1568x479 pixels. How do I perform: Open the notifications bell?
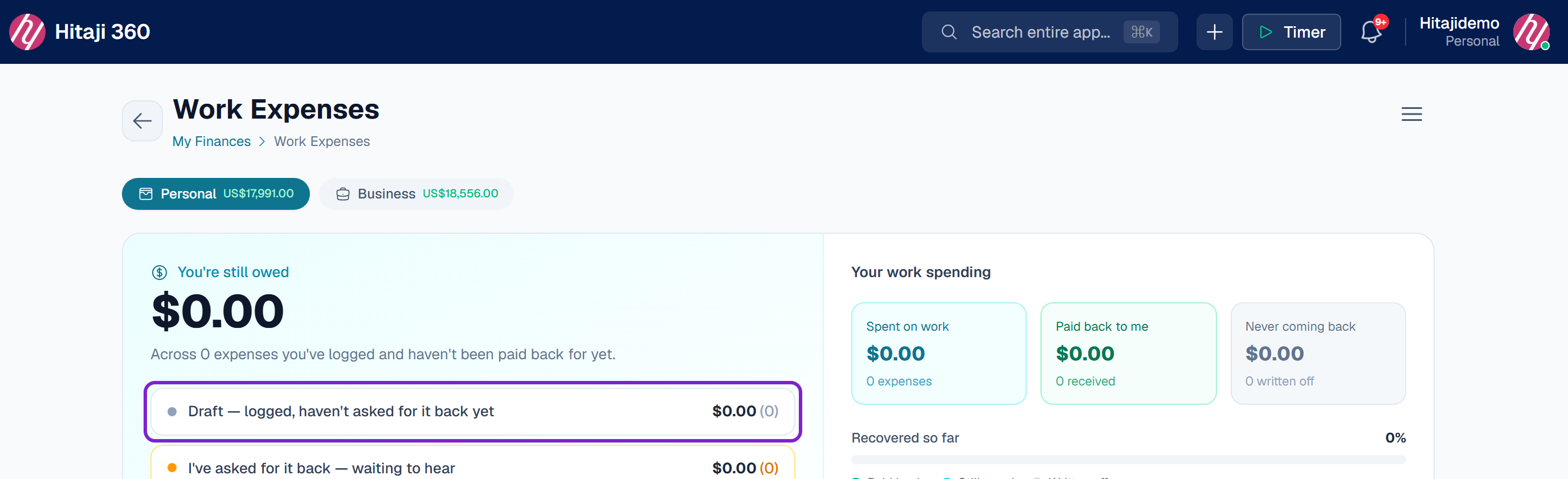pos(1371,32)
